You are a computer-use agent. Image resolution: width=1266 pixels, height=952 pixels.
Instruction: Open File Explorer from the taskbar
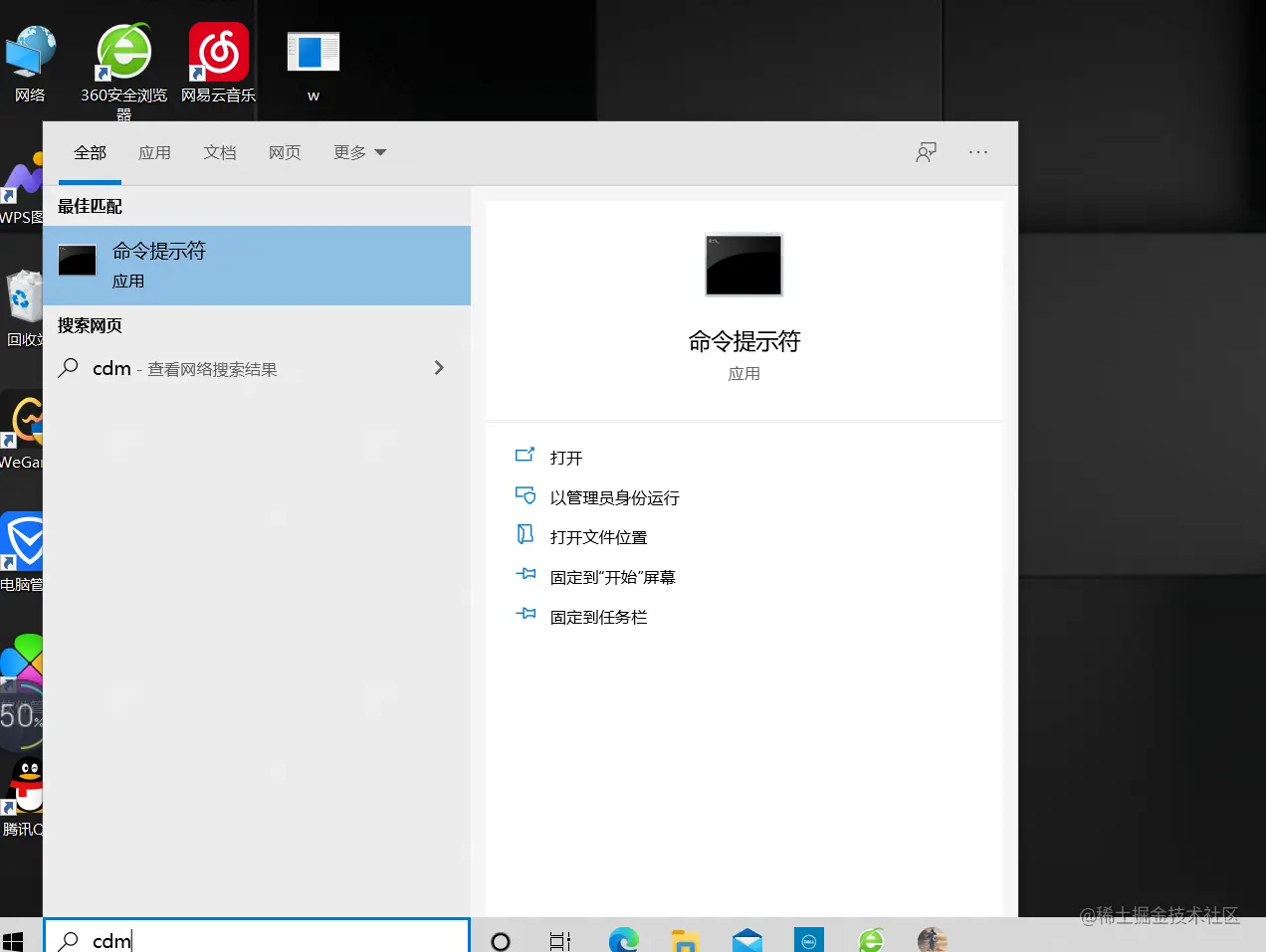point(684,939)
